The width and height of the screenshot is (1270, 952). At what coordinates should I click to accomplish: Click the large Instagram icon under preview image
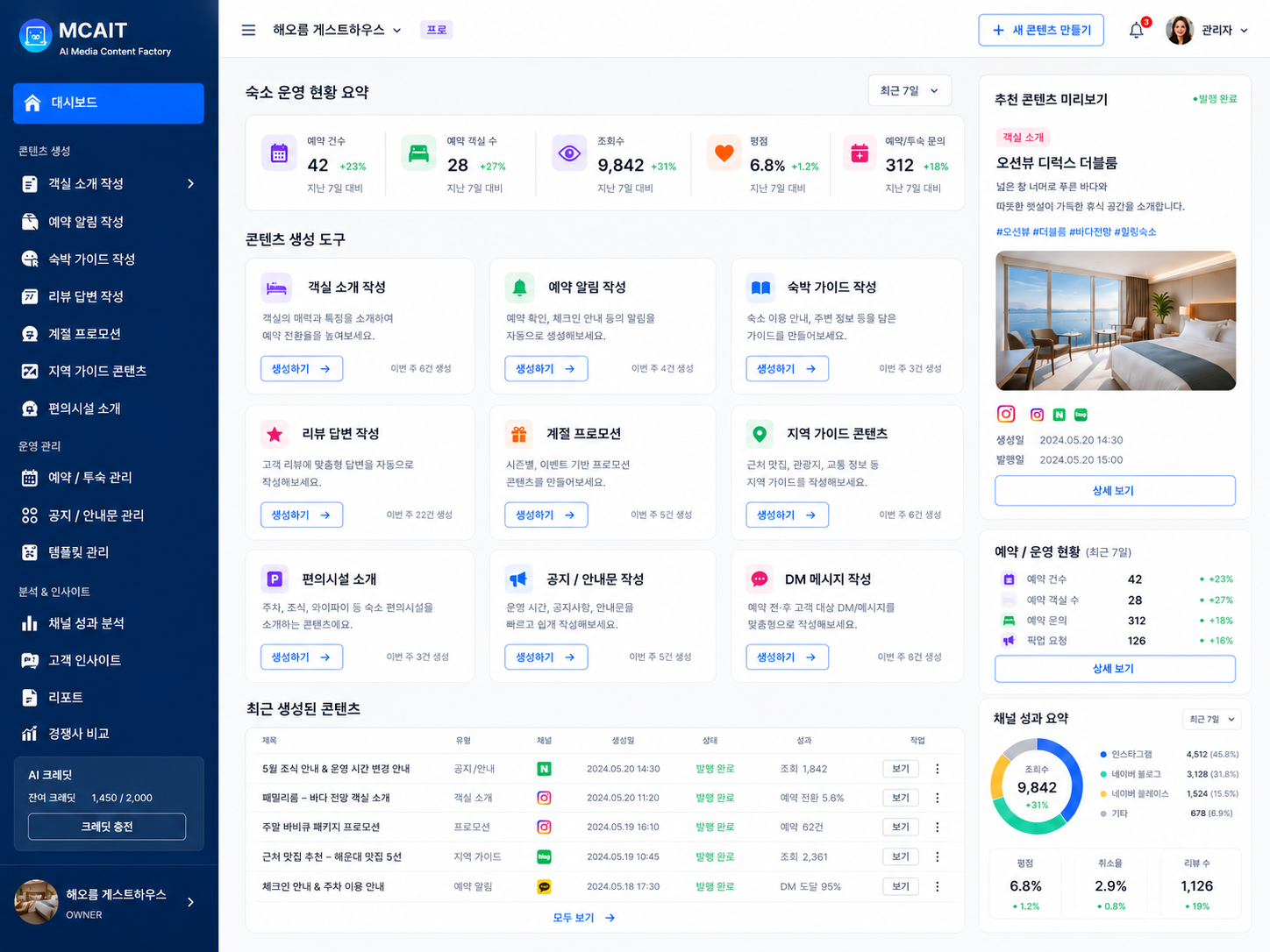[x=1006, y=414]
